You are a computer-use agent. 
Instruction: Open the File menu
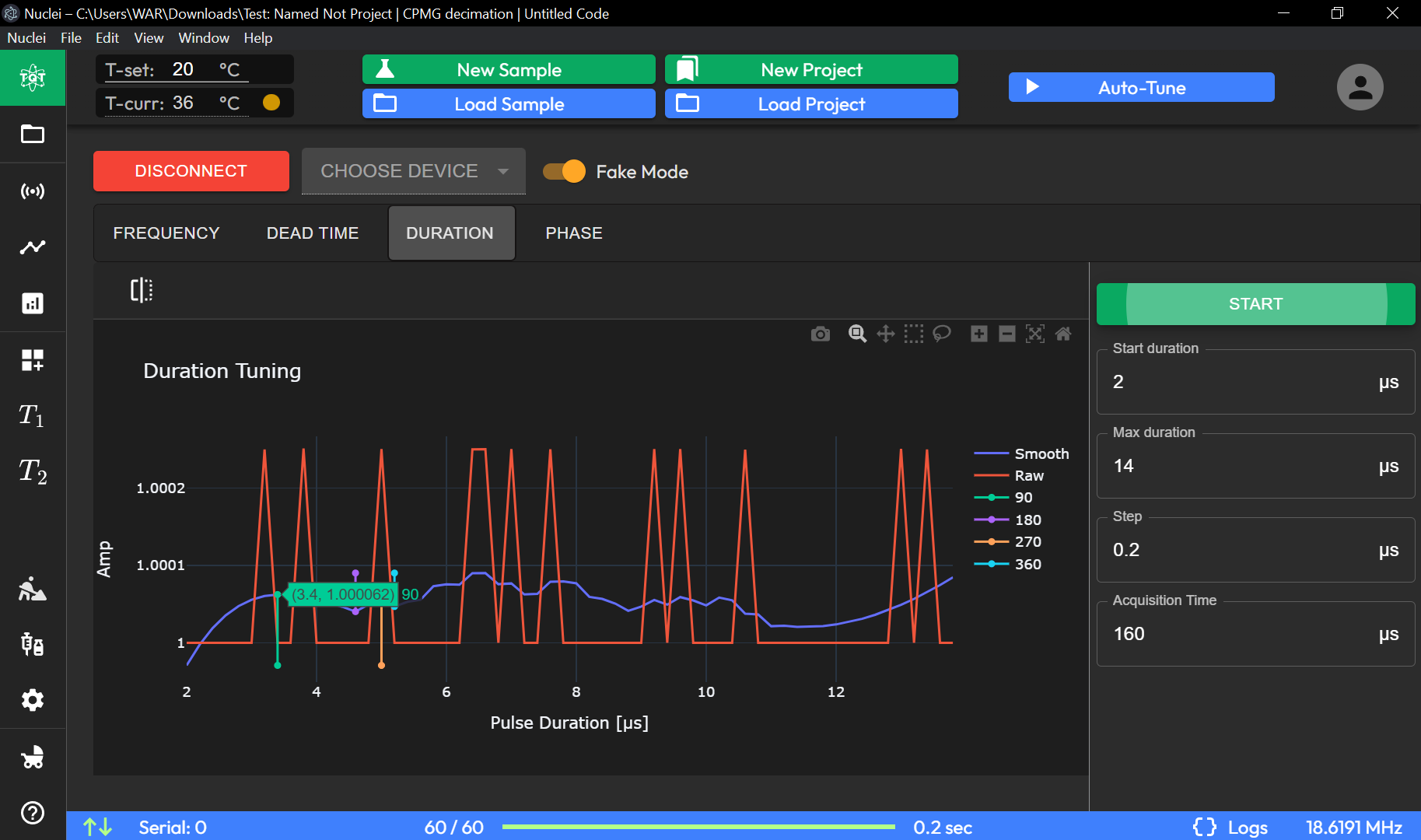click(71, 37)
